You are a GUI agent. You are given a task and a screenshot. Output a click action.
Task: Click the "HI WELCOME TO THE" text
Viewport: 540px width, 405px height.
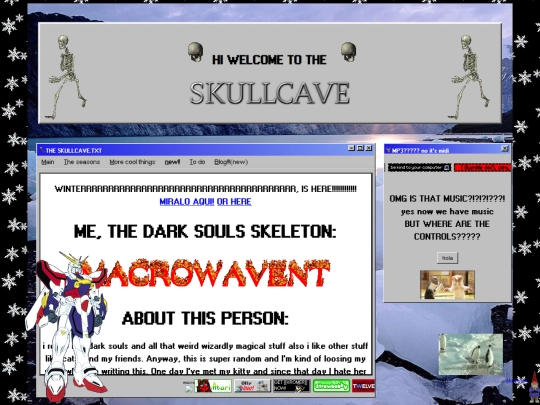coord(269,60)
